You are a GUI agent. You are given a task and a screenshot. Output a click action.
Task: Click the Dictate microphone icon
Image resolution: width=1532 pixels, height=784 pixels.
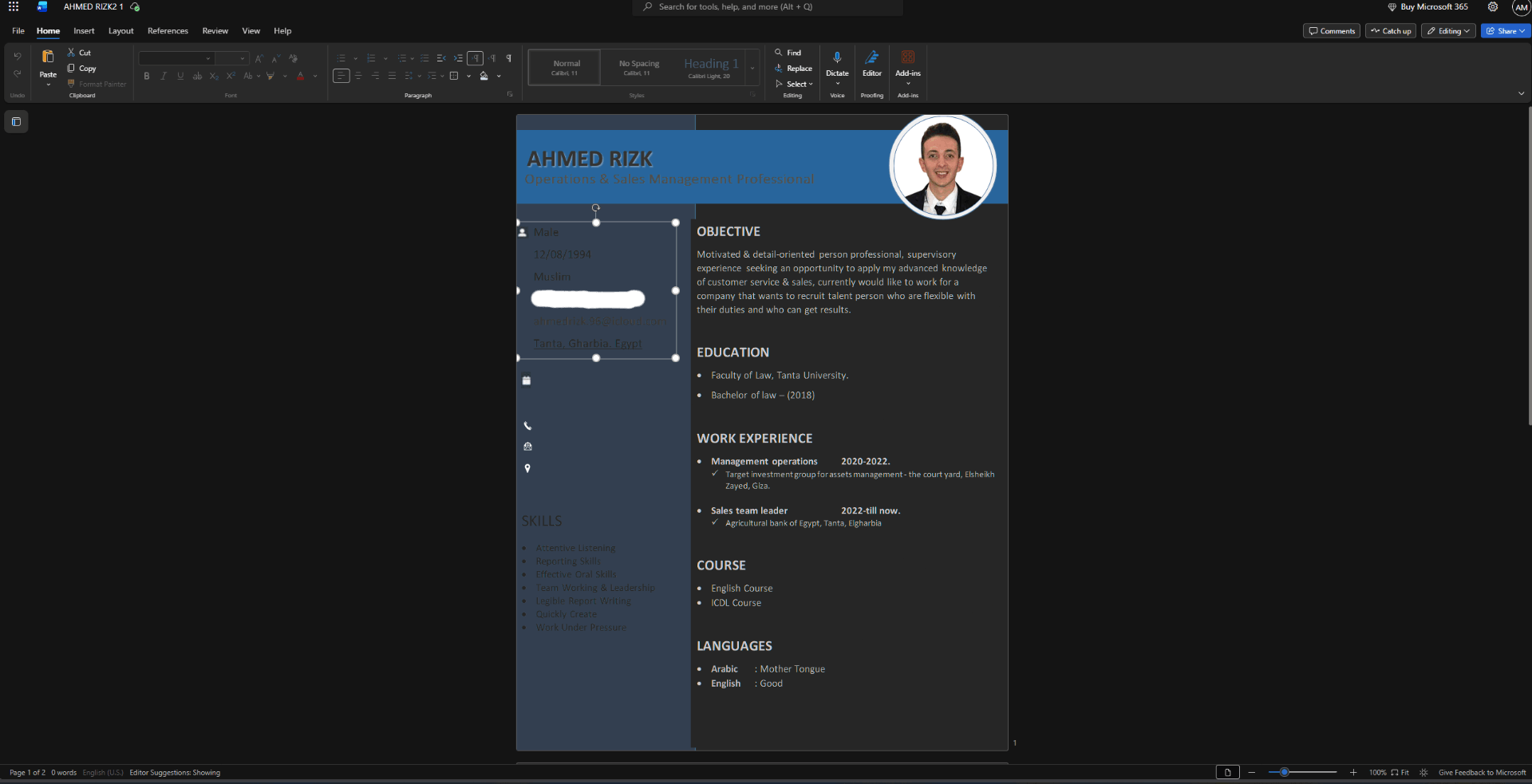point(837,58)
